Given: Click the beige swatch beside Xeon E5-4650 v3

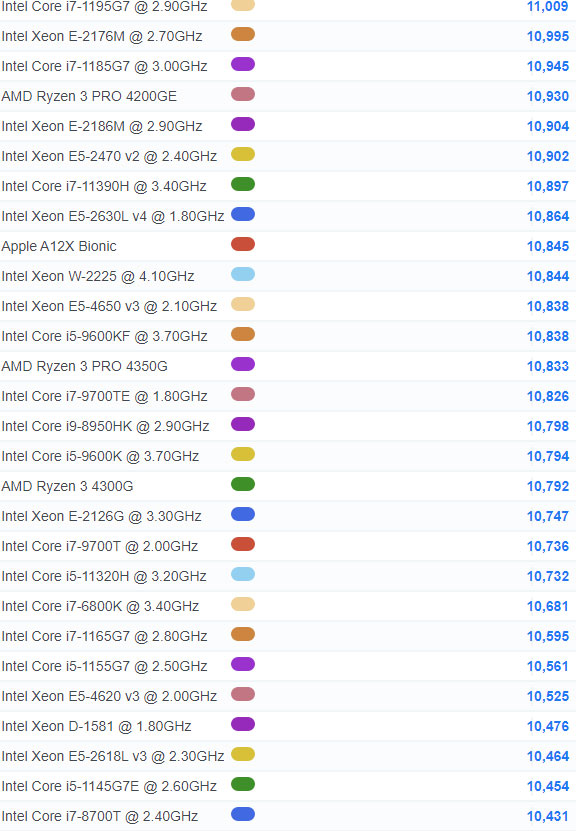Looking at the screenshot, I should point(243,304).
